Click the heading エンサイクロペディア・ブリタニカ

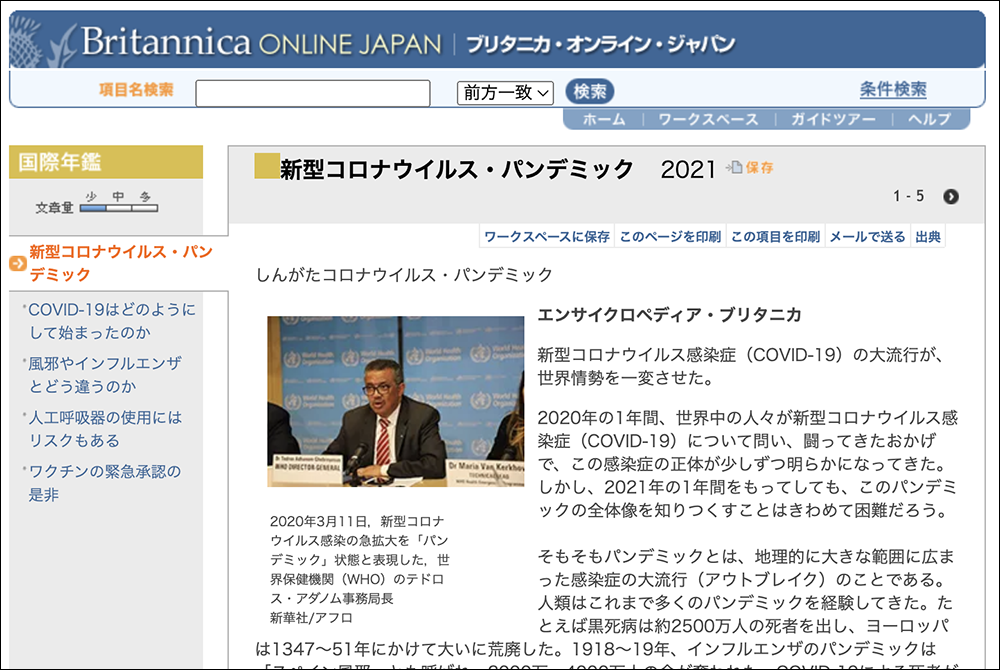[x=670, y=315]
